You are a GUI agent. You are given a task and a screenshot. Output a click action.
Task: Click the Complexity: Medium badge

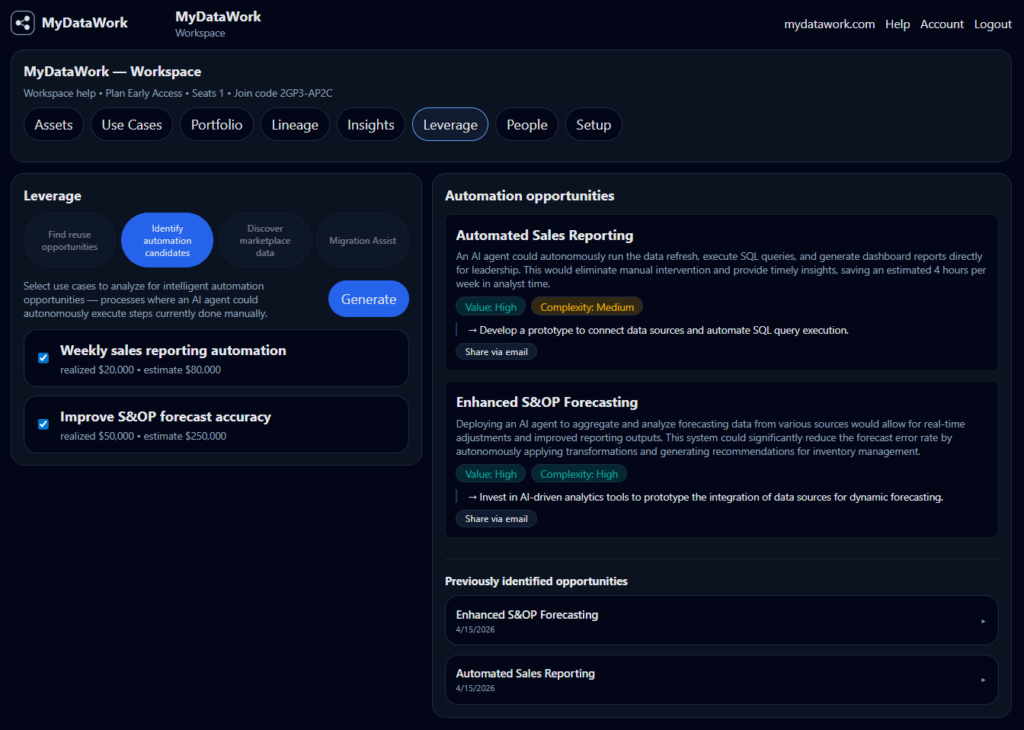pyautogui.click(x=587, y=306)
